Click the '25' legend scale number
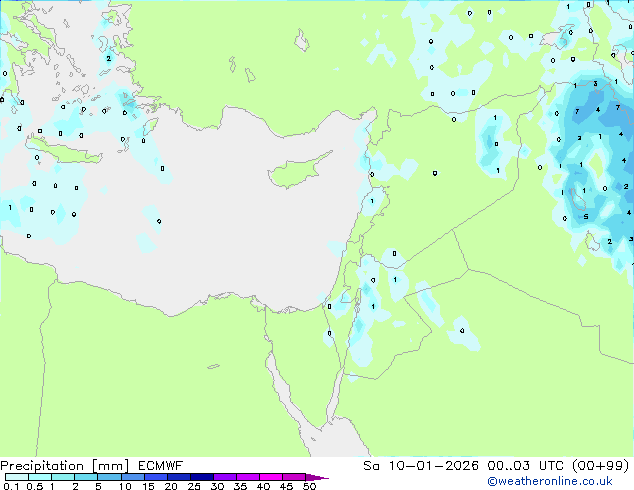 pyautogui.click(x=194, y=486)
